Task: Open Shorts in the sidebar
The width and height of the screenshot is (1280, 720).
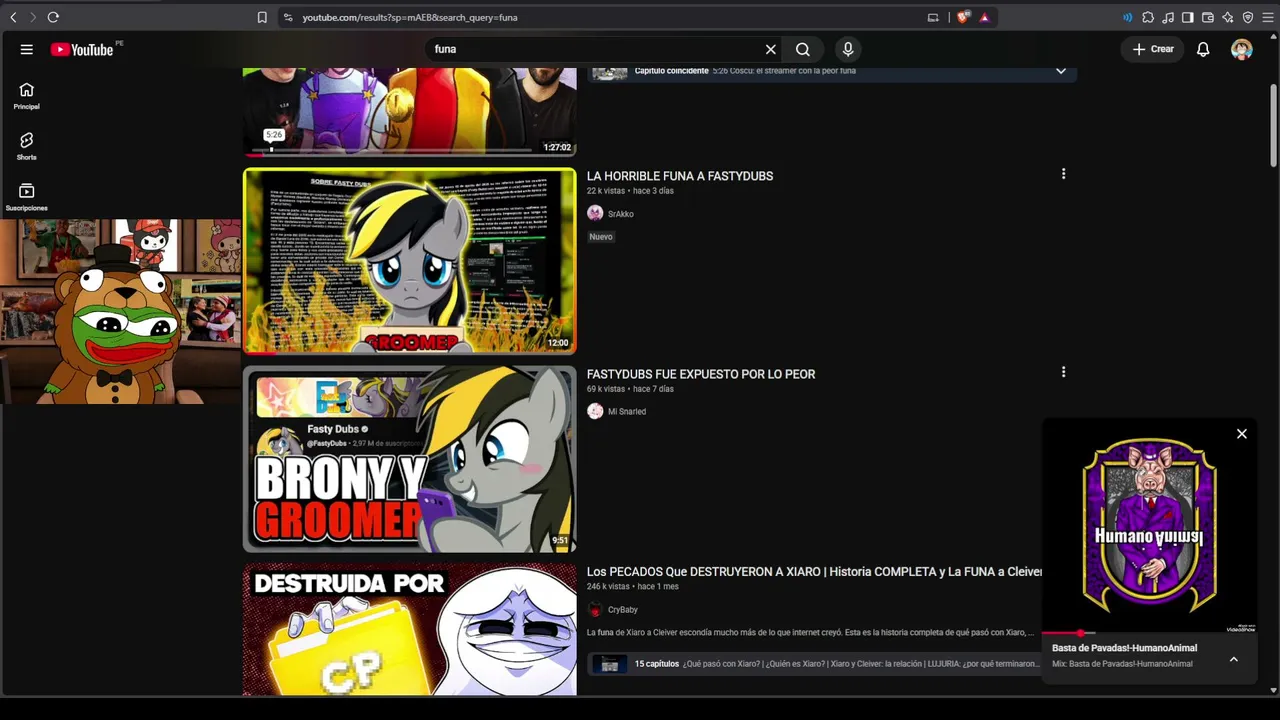Action: click(x=27, y=146)
